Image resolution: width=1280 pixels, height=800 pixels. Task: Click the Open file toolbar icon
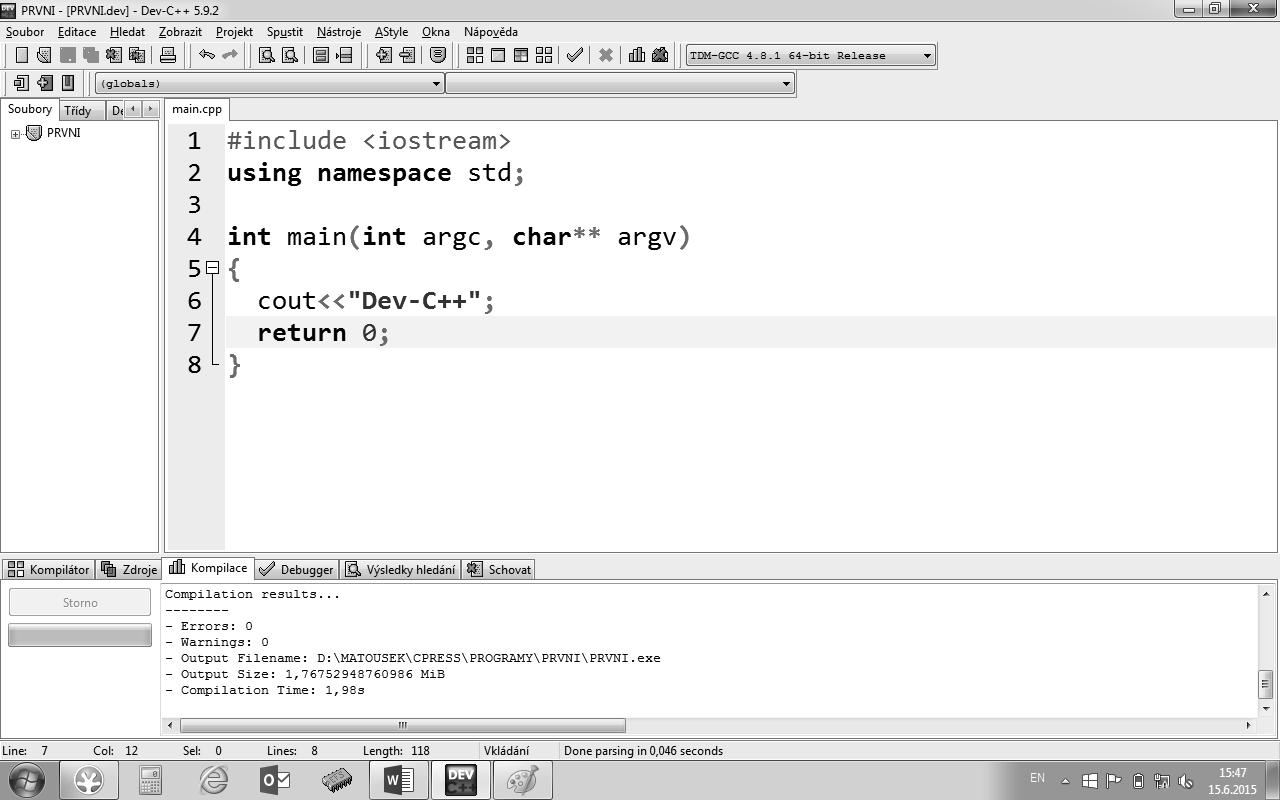pyautogui.click(x=44, y=55)
